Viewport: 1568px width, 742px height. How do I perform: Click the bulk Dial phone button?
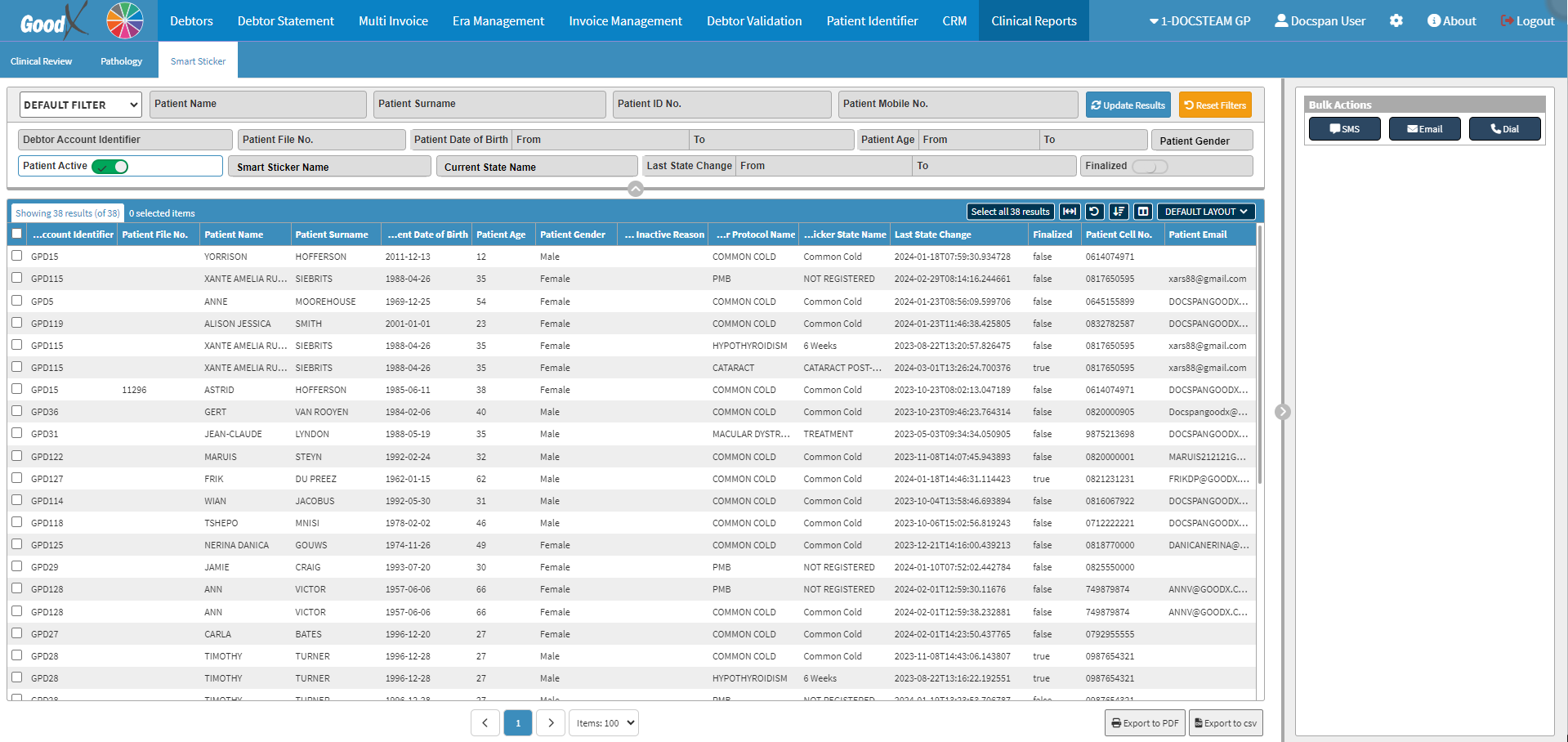pyautogui.click(x=1504, y=129)
